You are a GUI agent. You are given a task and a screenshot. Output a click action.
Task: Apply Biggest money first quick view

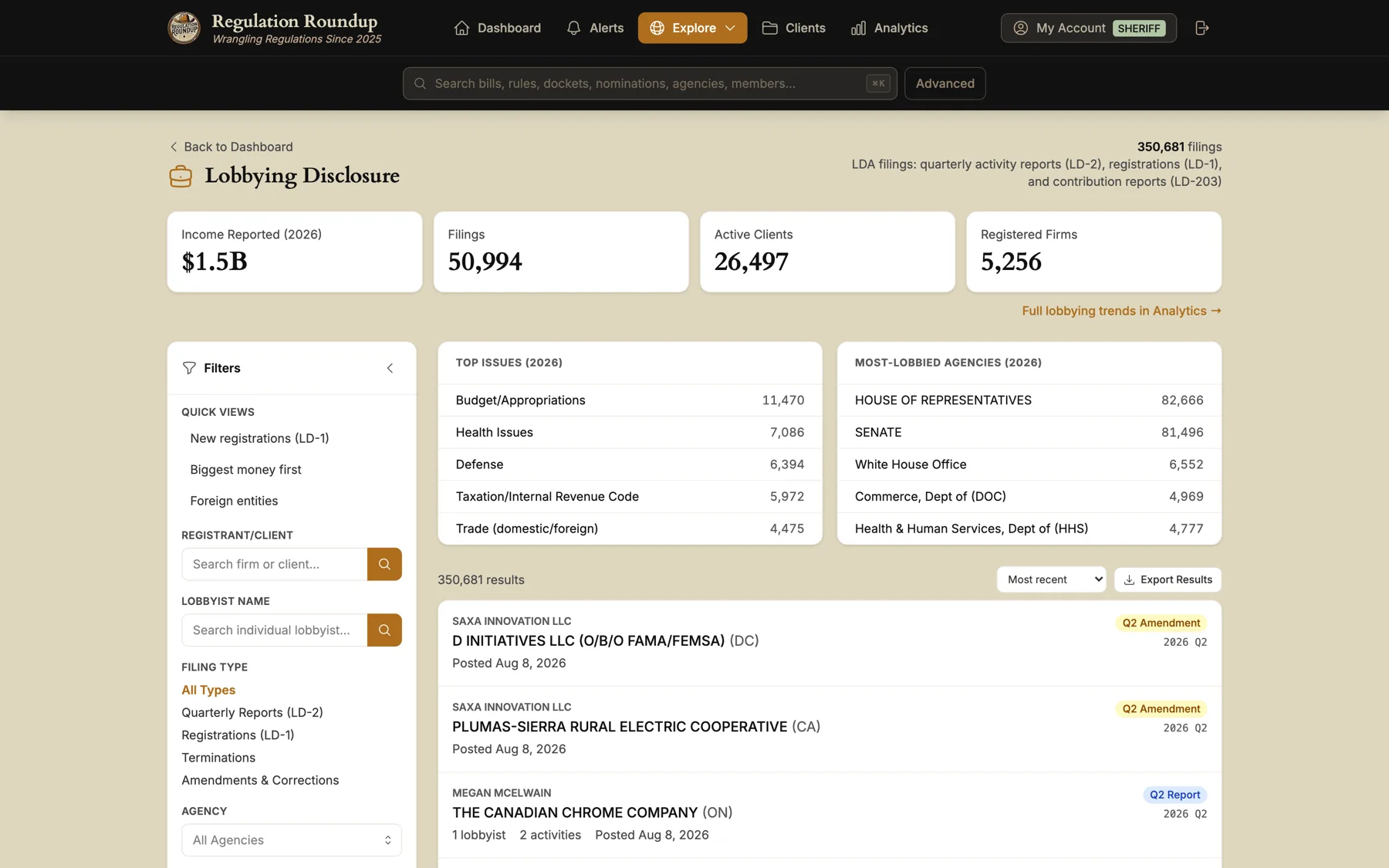245,470
